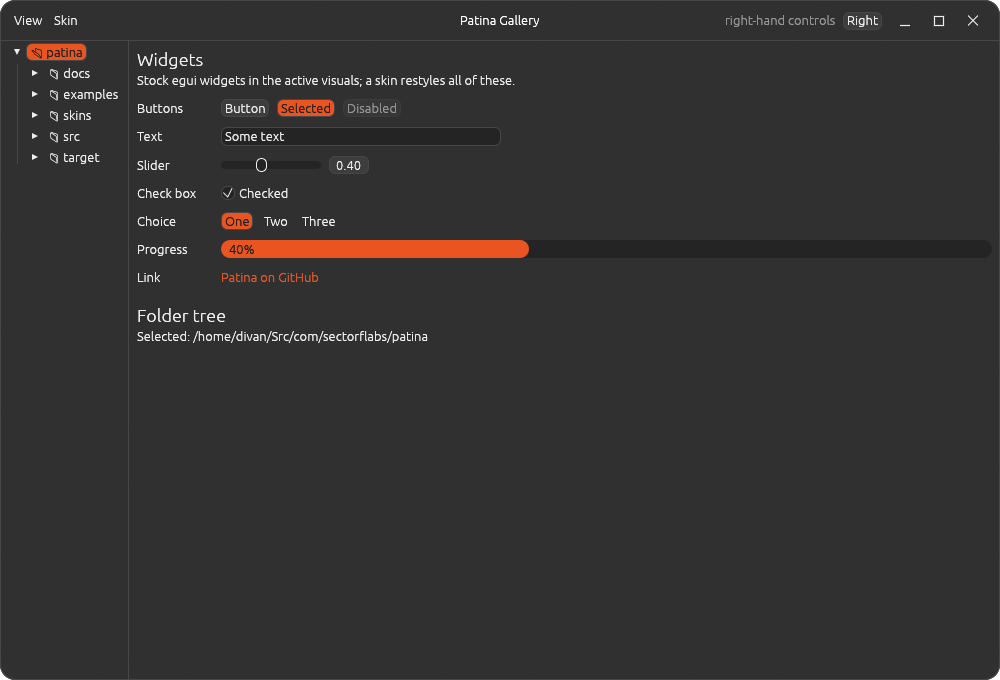Click the folder icon beside docs
The height and width of the screenshot is (680, 1000).
click(54, 74)
